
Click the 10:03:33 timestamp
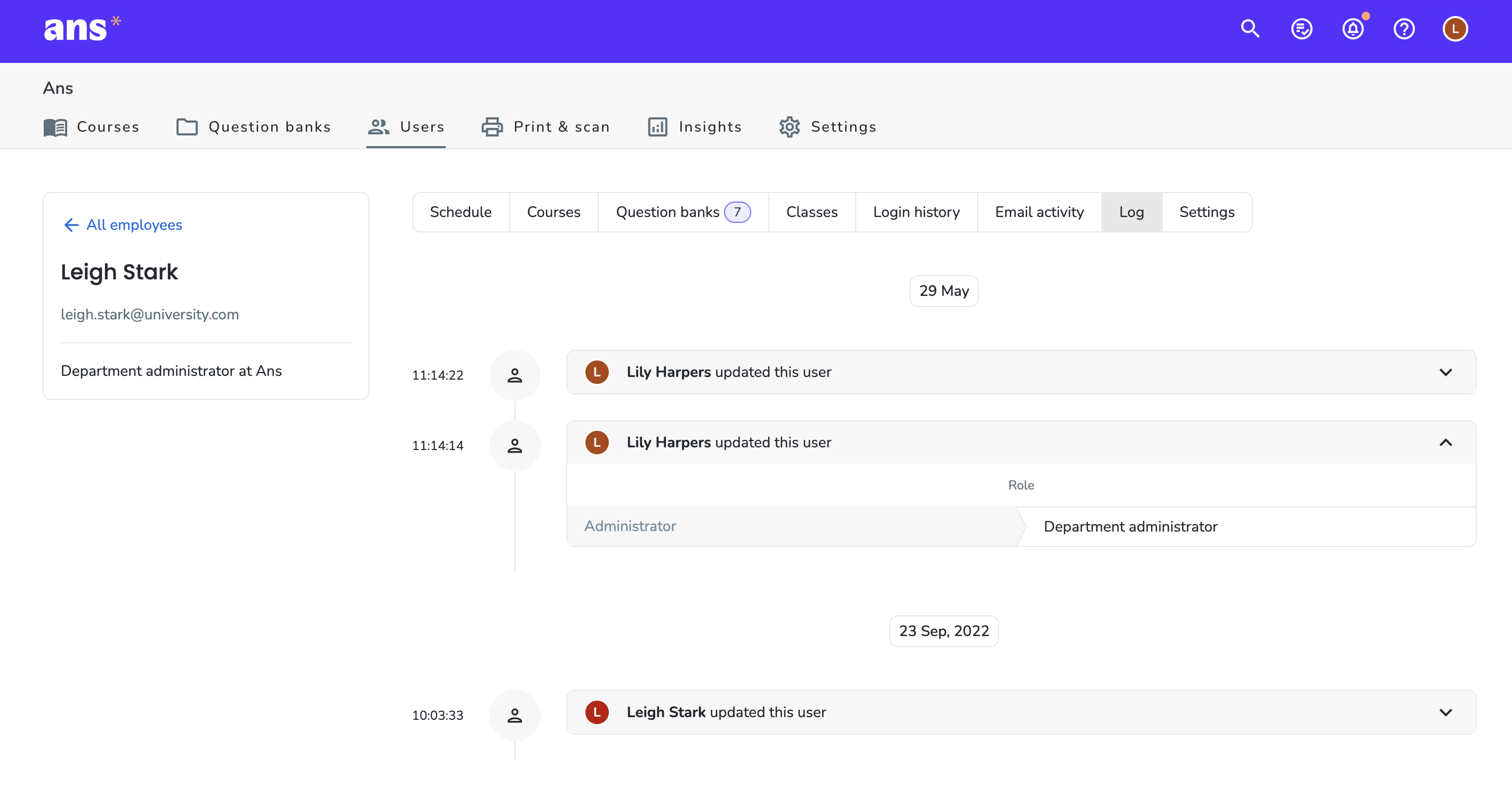pyautogui.click(x=438, y=716)
